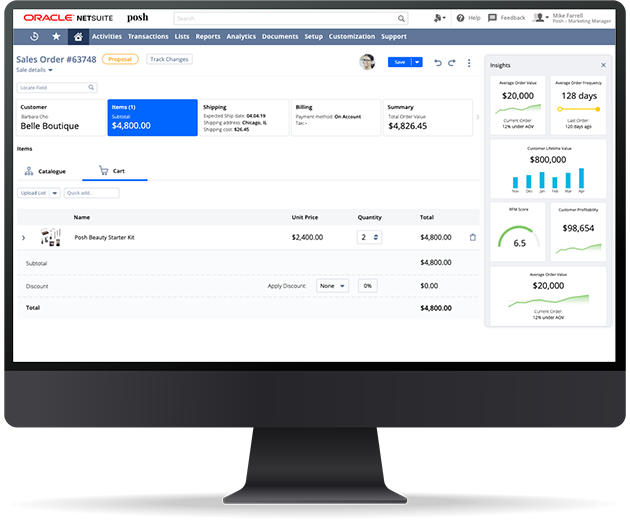
Task: Open the change role user icon
Action: coord(440,18)
